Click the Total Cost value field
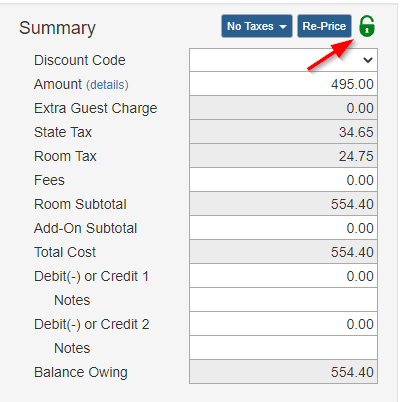 (283, 252)
